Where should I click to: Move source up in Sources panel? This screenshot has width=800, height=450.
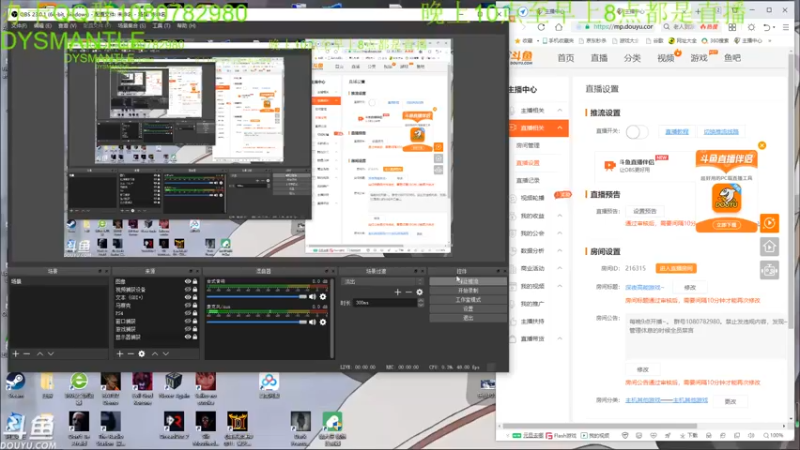pyautogui.click(x=155, y=354)
